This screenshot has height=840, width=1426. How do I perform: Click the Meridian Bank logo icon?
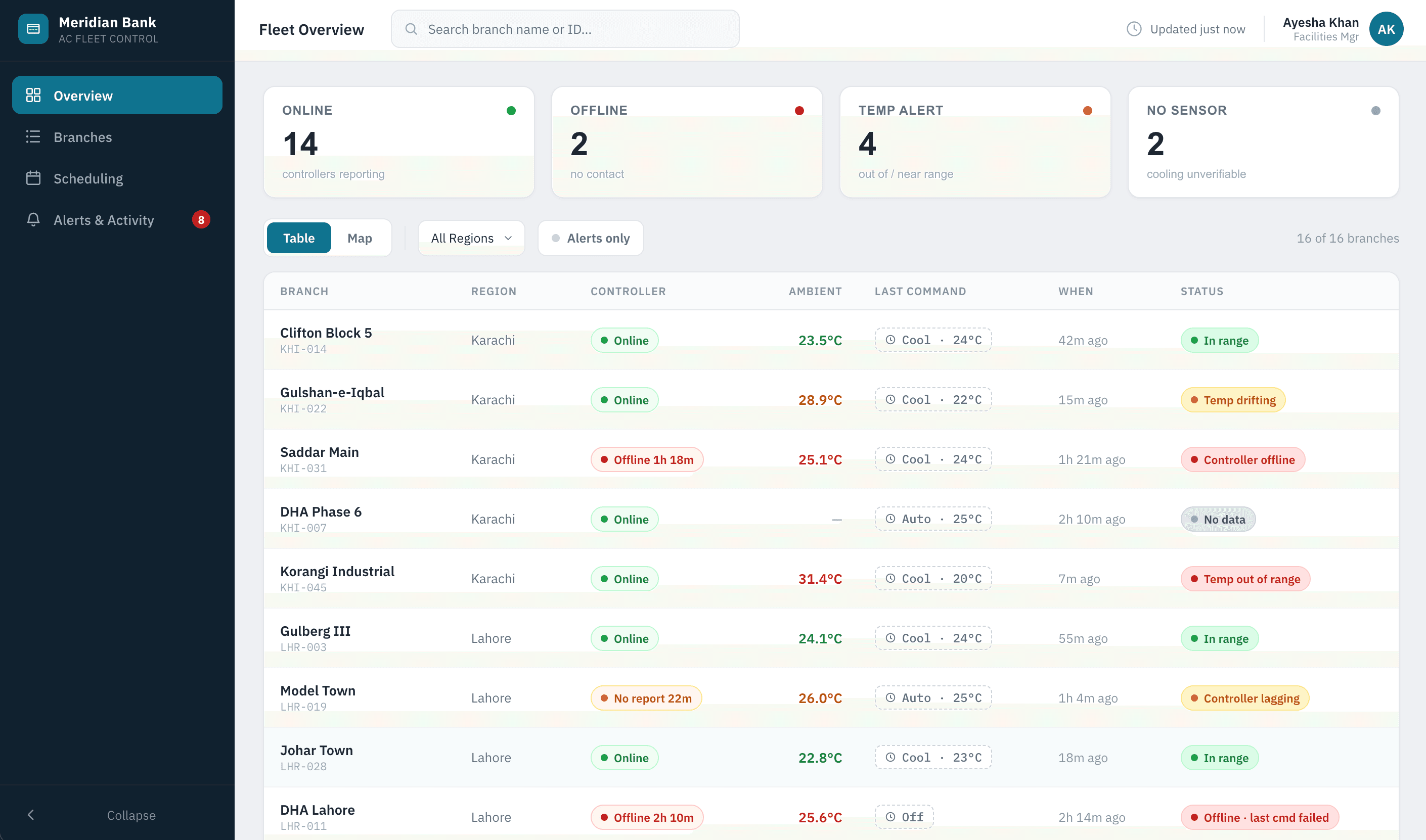tap(33, 29)
